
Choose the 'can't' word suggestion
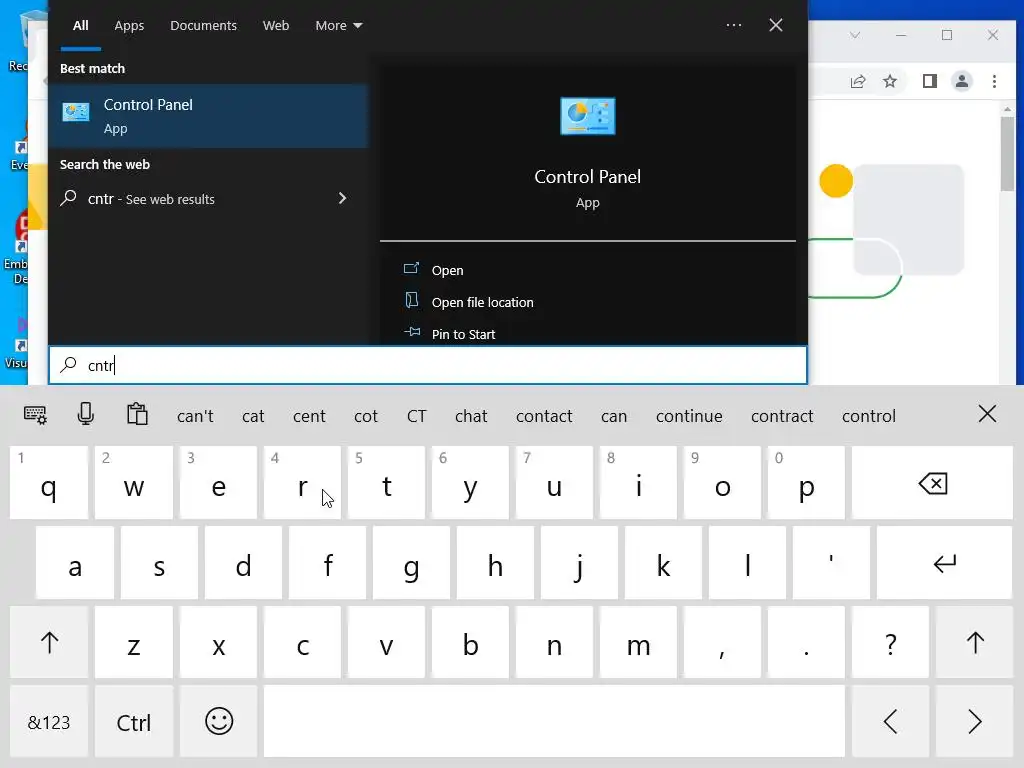[195, 416]
